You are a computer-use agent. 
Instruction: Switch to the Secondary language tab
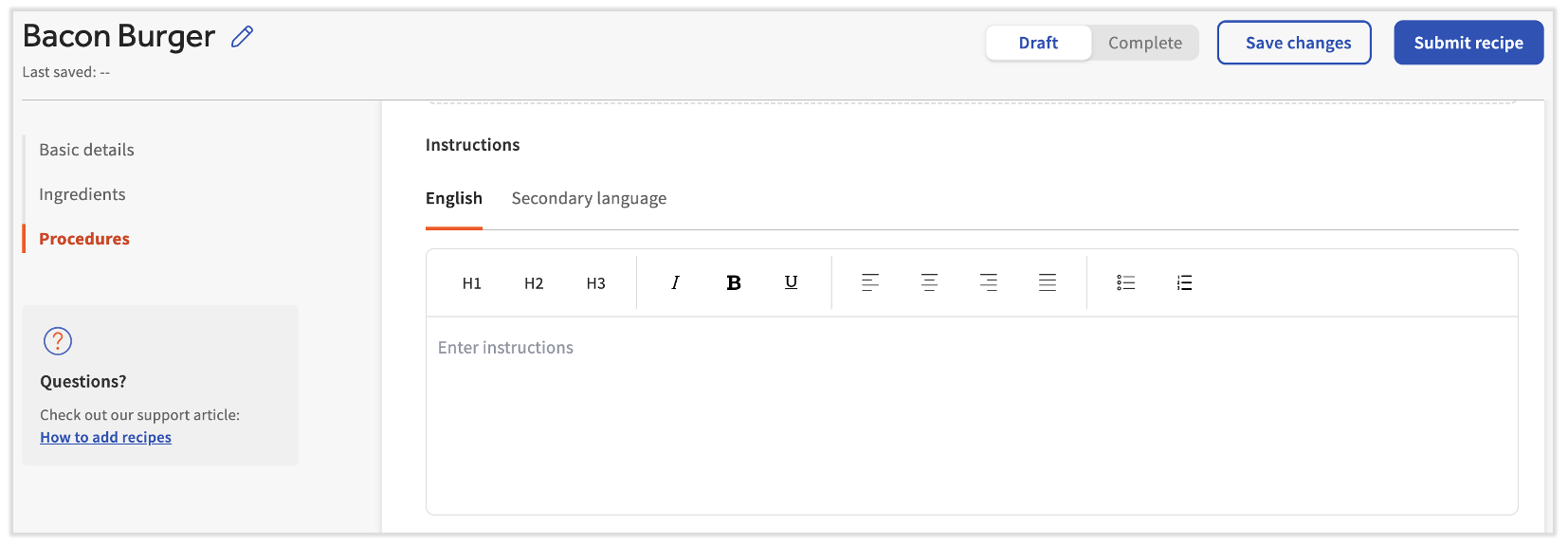point(589,198)
